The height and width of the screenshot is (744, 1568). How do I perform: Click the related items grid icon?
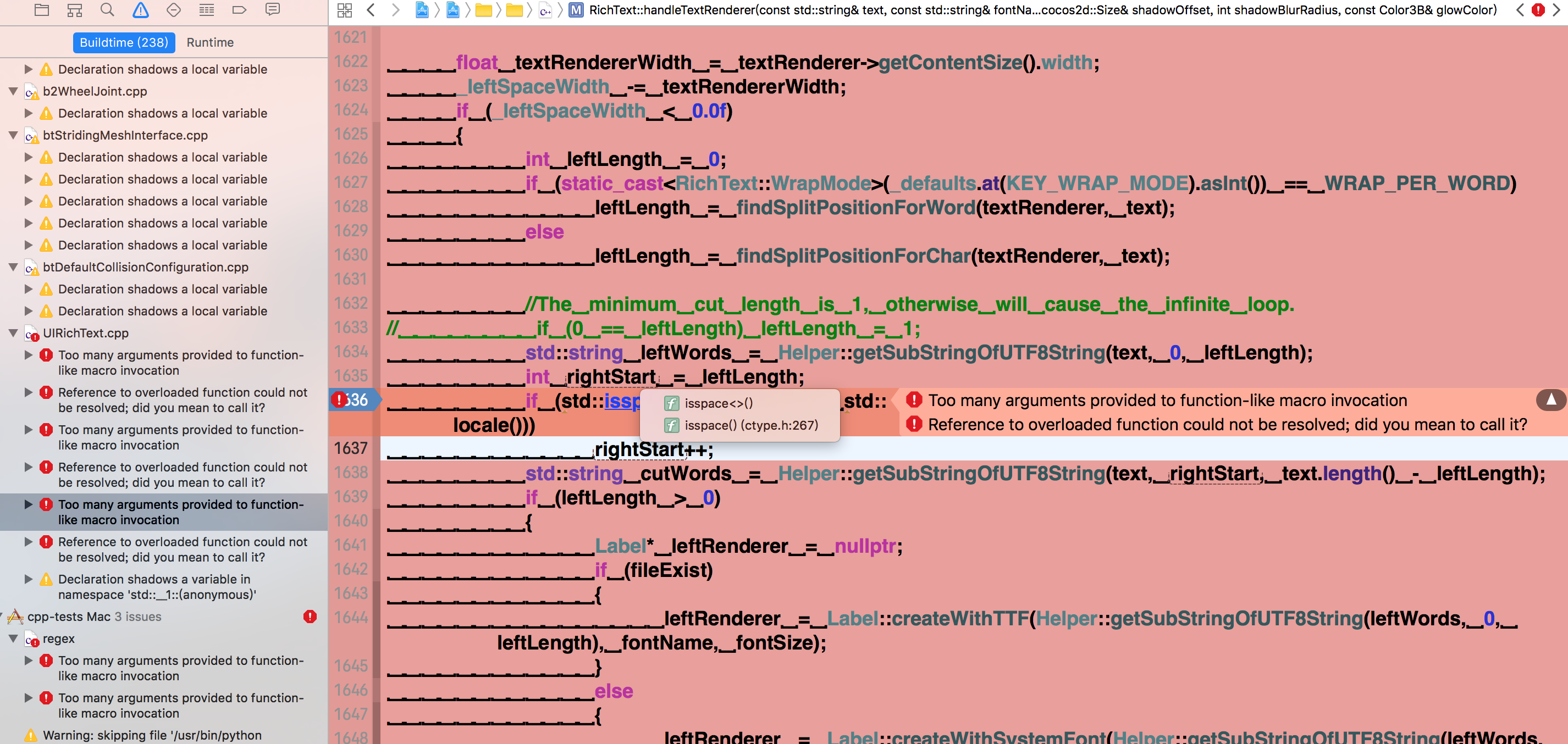(345, 10)
